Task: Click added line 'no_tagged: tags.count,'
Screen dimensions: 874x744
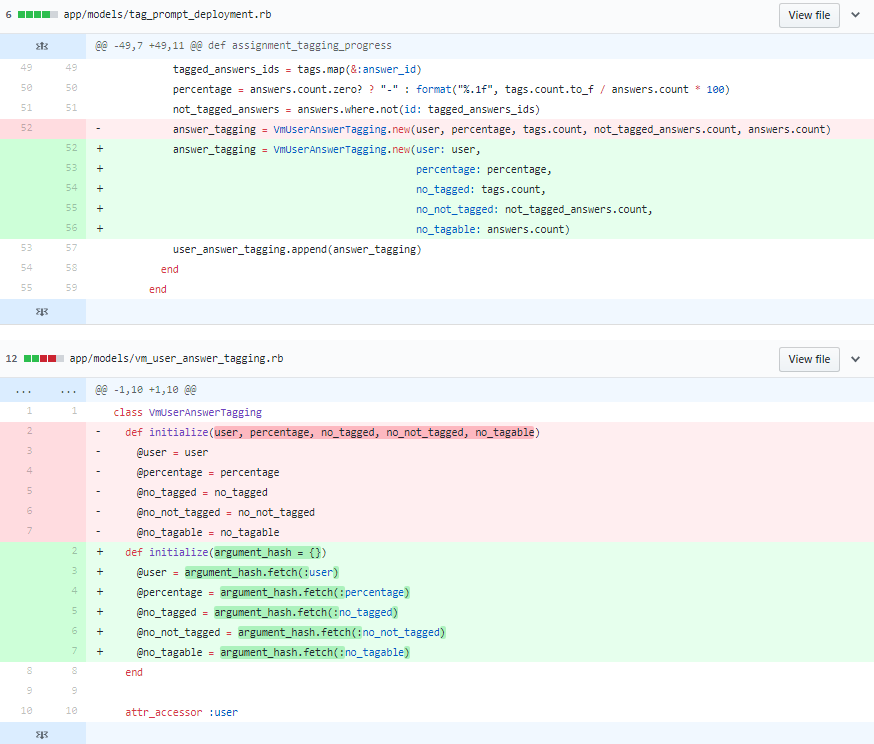Action: point(480,189)
